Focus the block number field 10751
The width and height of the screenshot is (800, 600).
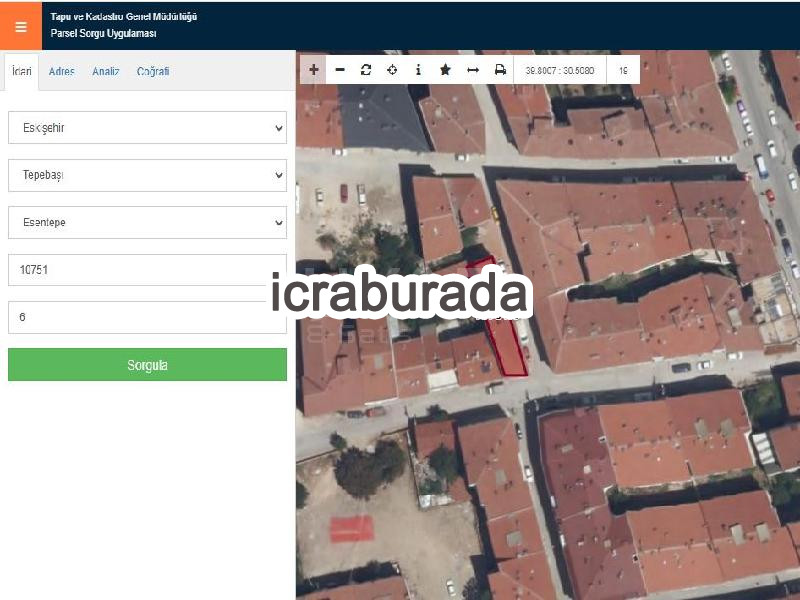pos(147,270)
